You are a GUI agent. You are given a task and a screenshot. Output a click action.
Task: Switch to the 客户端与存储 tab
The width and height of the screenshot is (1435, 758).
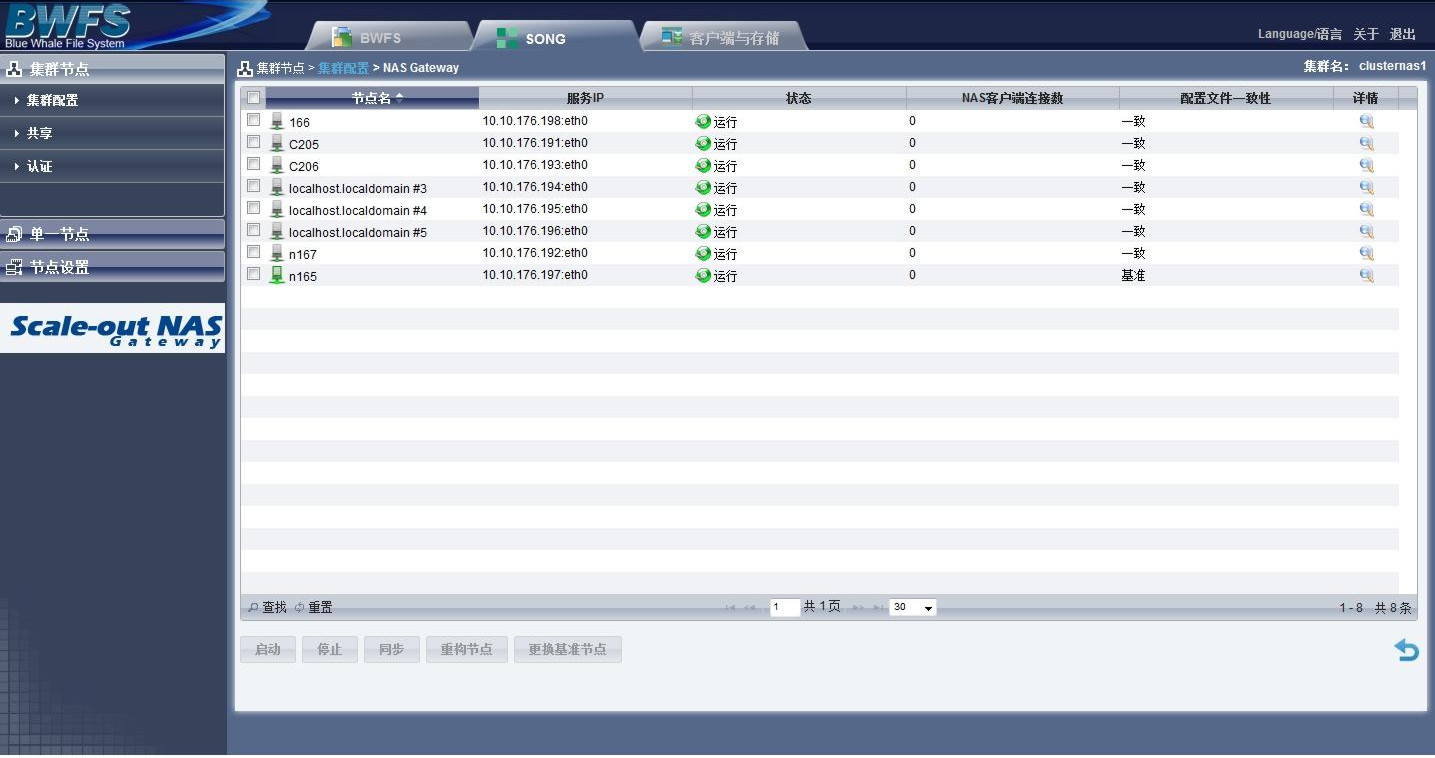point(722,37)
